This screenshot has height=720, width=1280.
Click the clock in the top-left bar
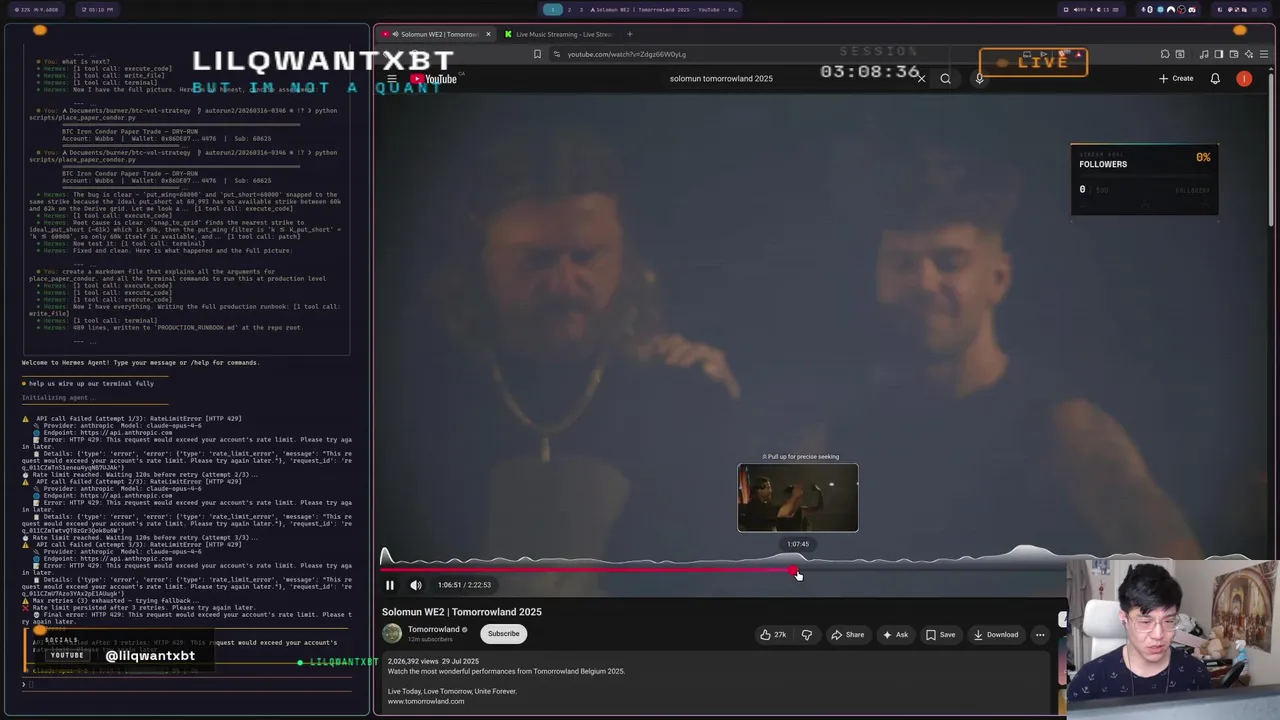tap(100, 9)
